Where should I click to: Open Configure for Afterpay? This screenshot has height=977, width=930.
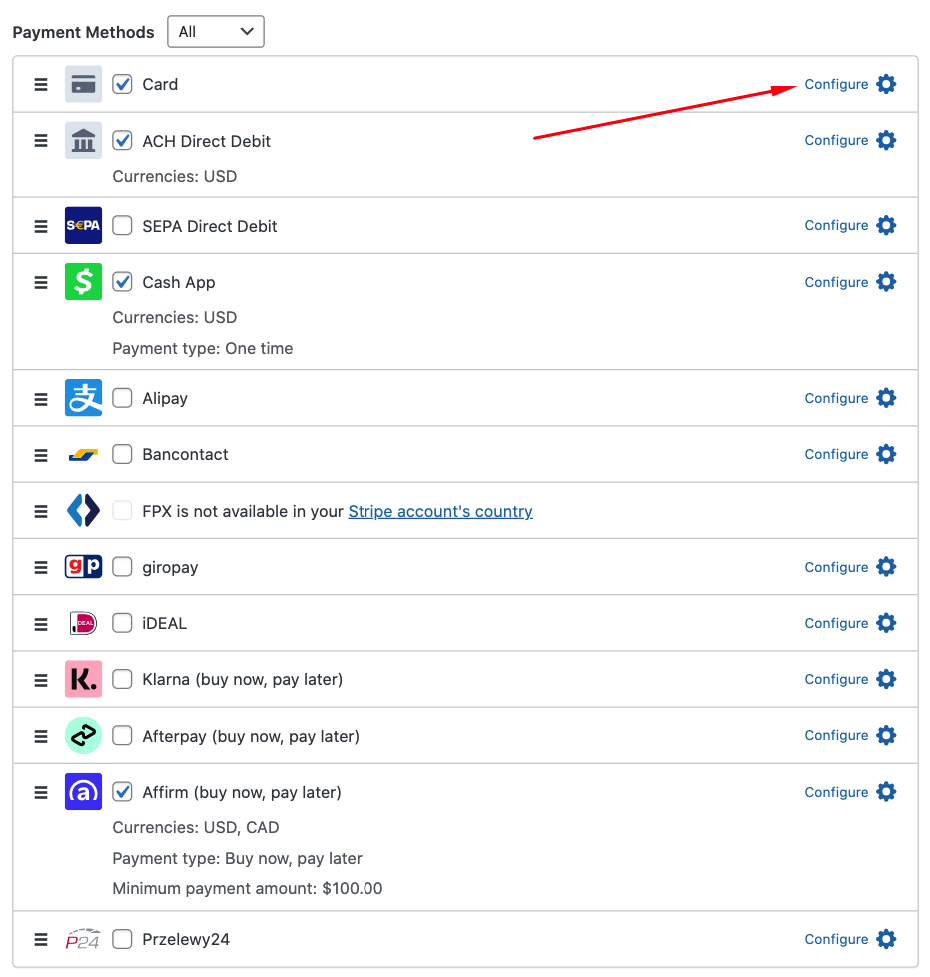tap(836, 735)
